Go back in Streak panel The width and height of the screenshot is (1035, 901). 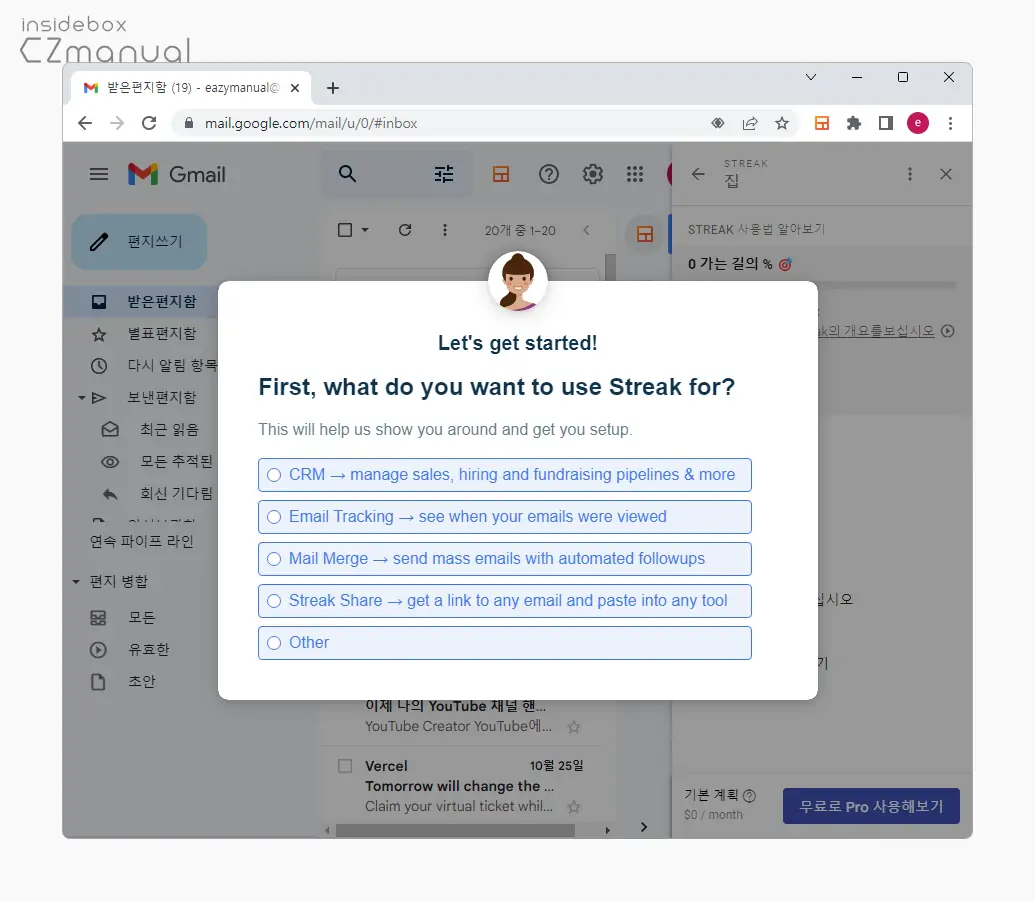pyautogui.click(x=698, y=174)
